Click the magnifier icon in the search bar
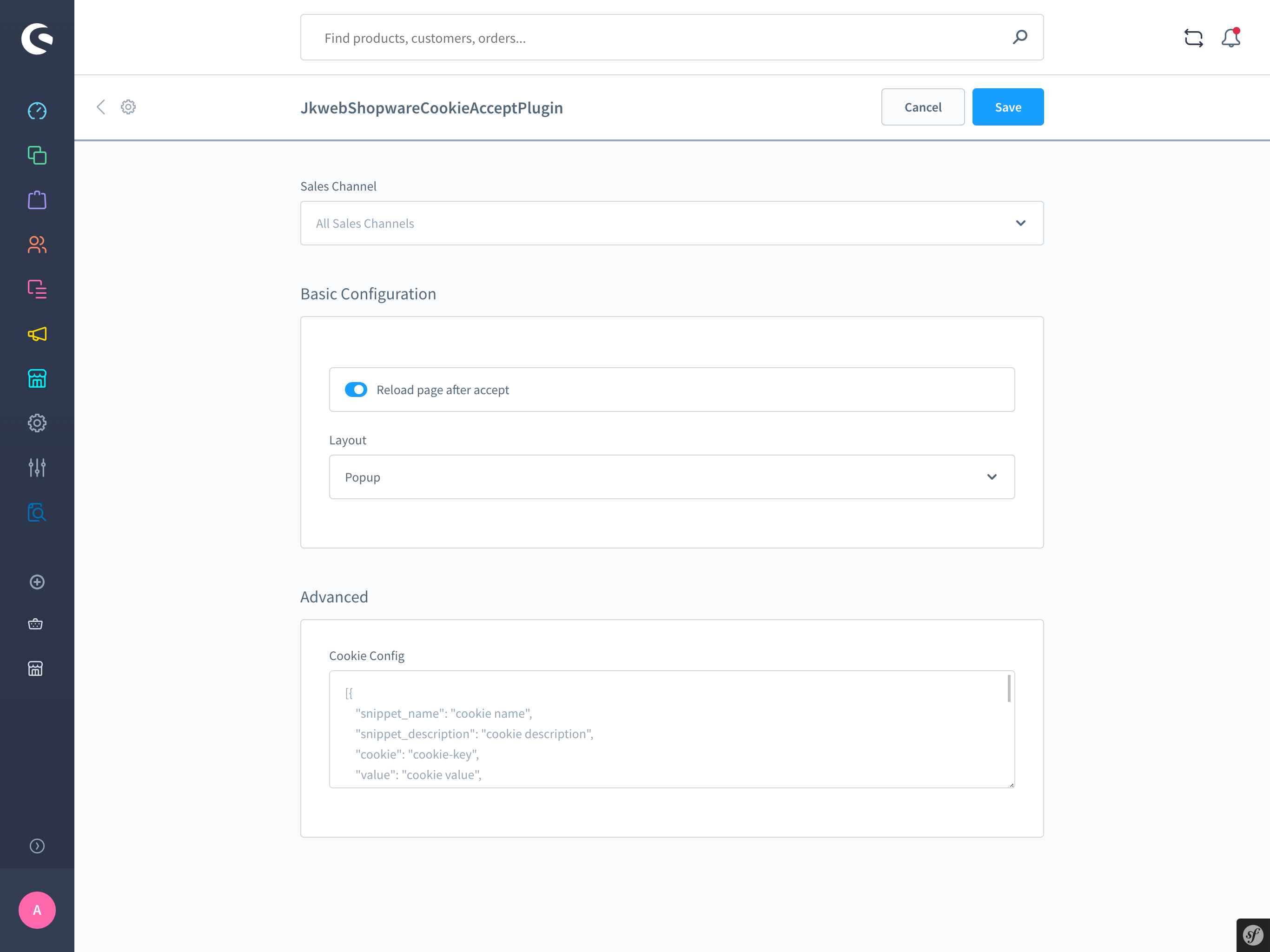Image resolution: width=1270 pixels, height=952 pixels. pyautogui.click(x=1020, y=37)
